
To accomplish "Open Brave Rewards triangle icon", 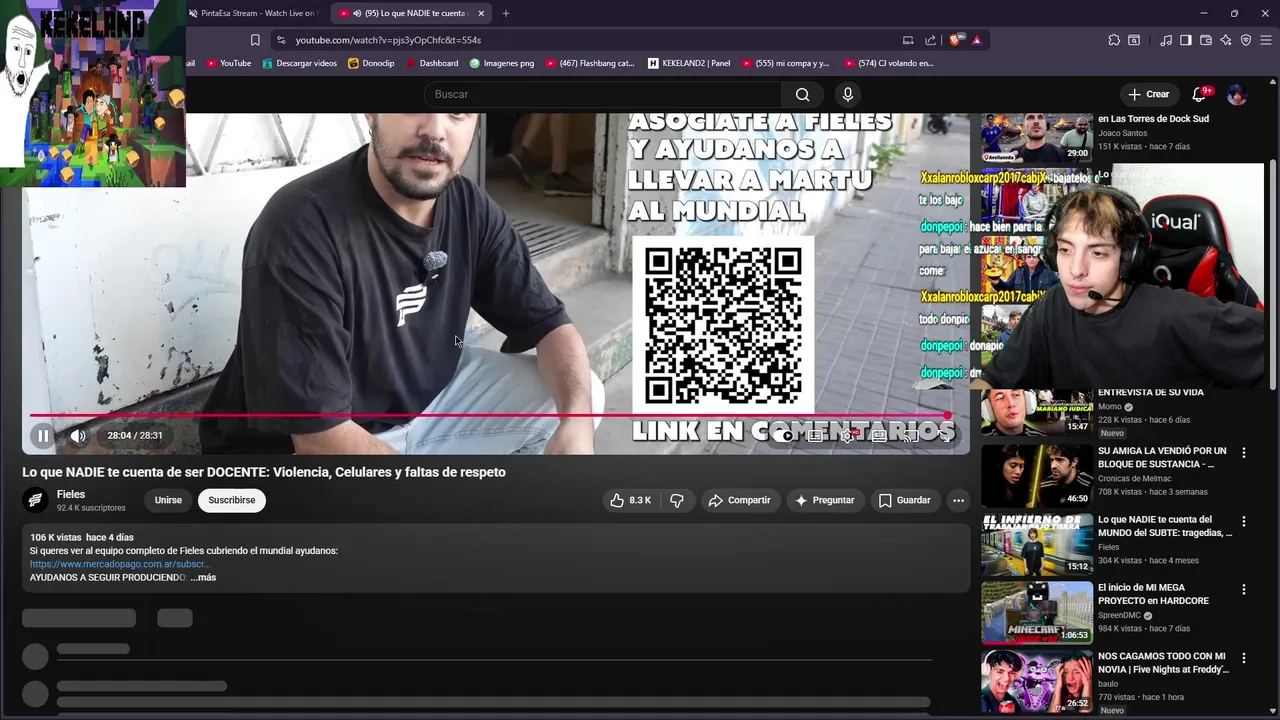I will tap(977, 40).
